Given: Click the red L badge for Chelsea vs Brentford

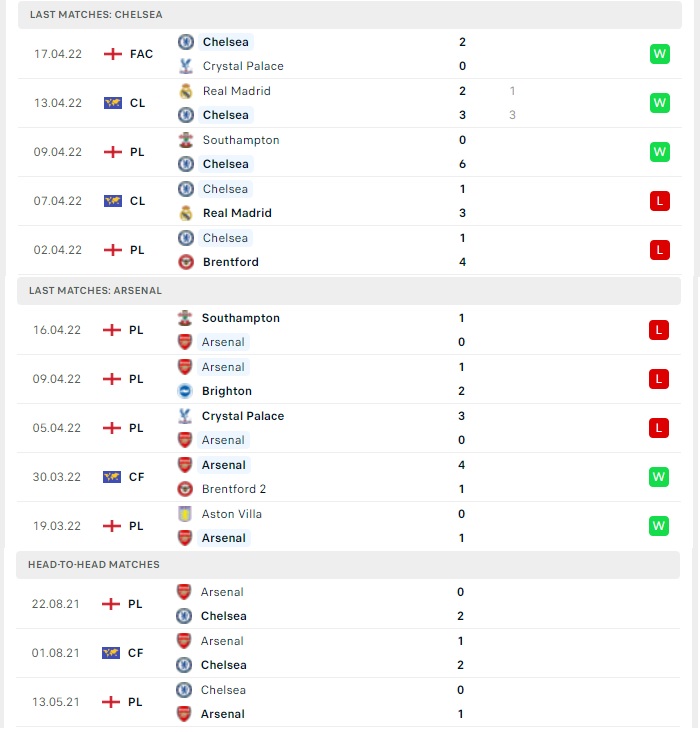Looking at the screenshot, I should point(659,250).
